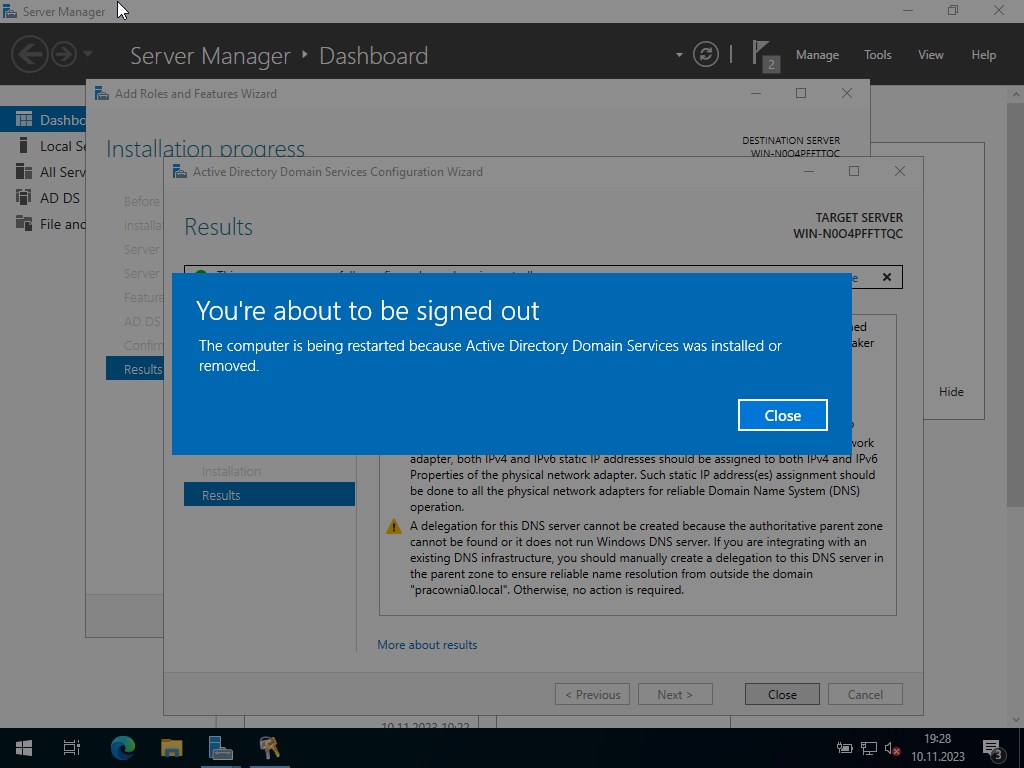The height and width of the screenshot is (768, 1024).
Task: Maximize the AD DS Configuration Wizard window
Action: 854,171
